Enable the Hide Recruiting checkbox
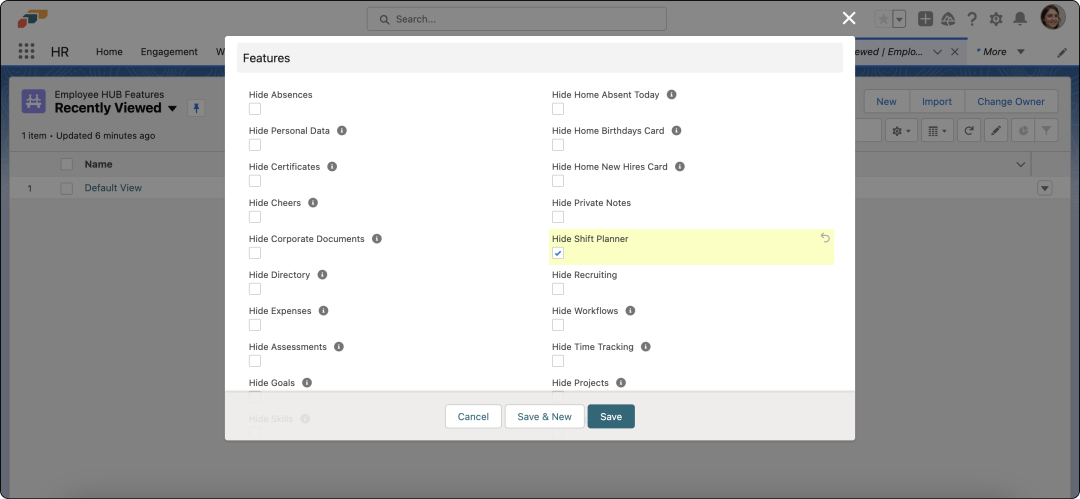 558,289
